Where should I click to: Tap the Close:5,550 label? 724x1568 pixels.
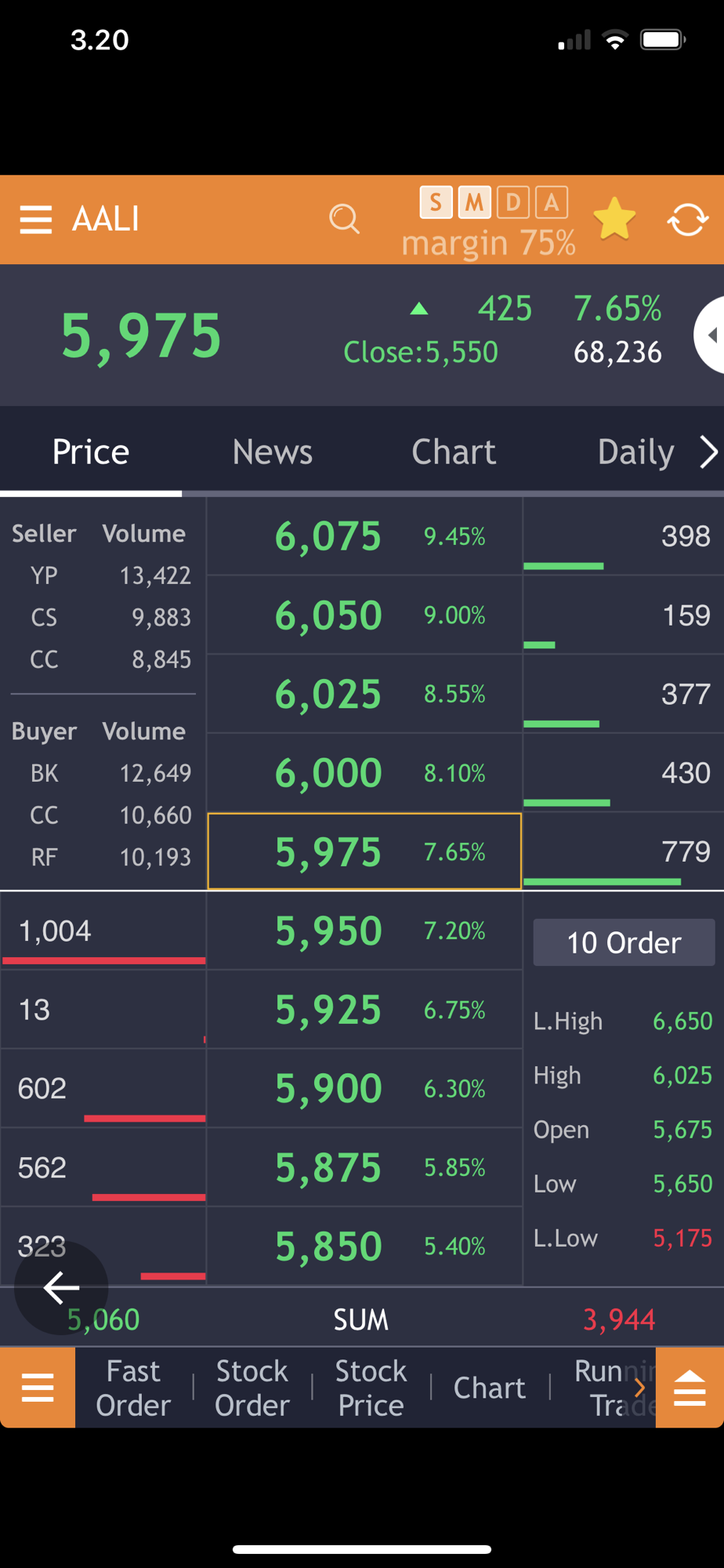[x=421, y=352]
